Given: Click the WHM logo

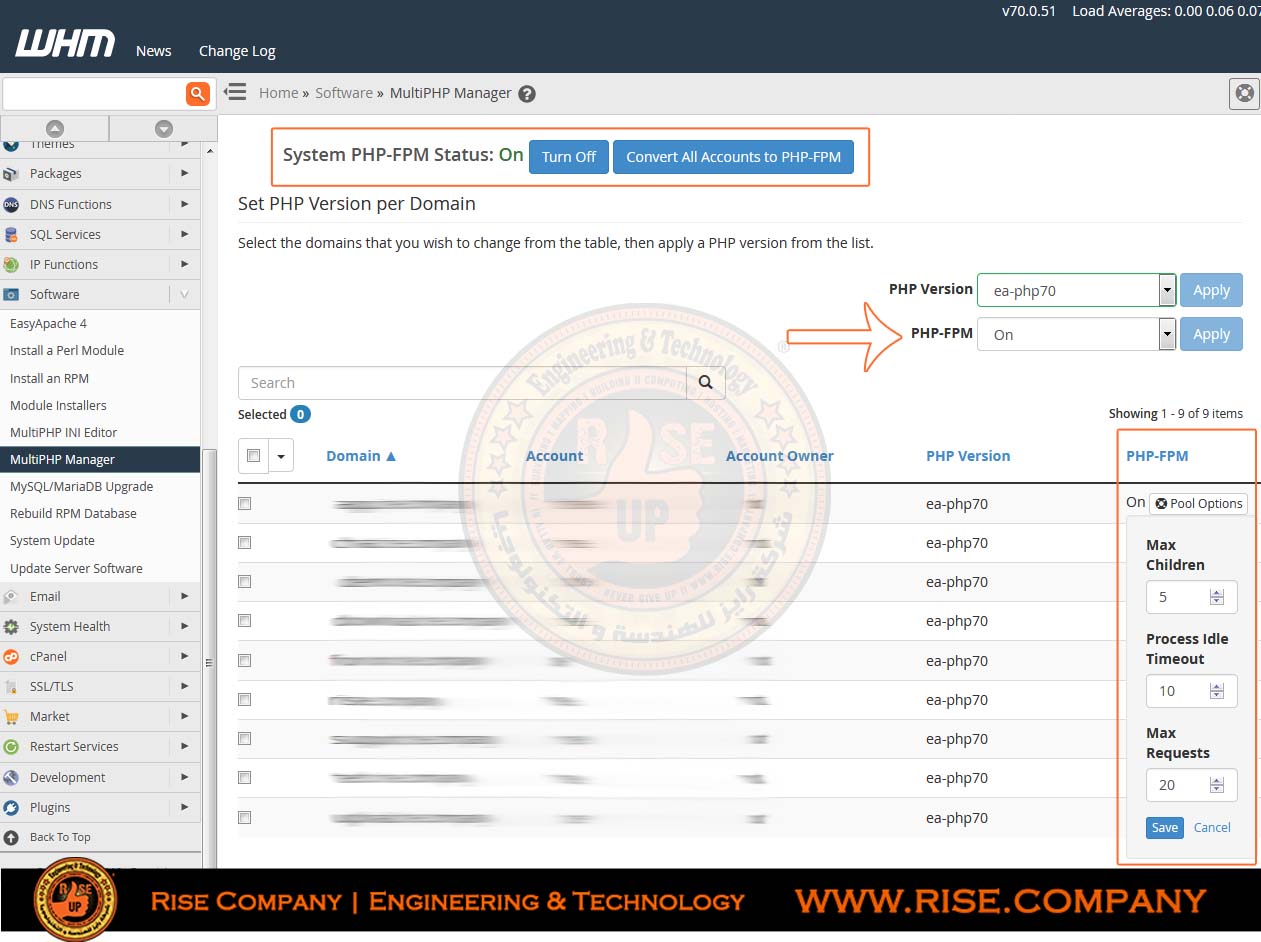Looking at the screenshot, I should (x=65, y=44).
